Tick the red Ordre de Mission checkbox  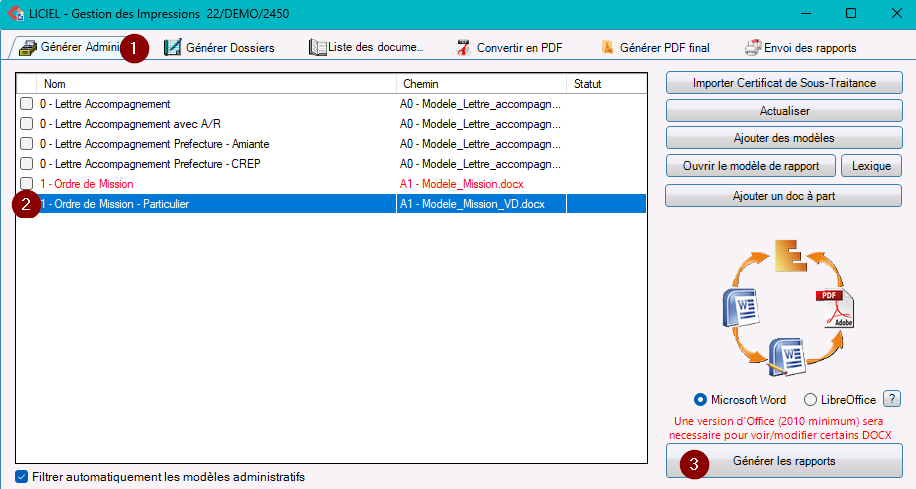click(x=26, y=184)
